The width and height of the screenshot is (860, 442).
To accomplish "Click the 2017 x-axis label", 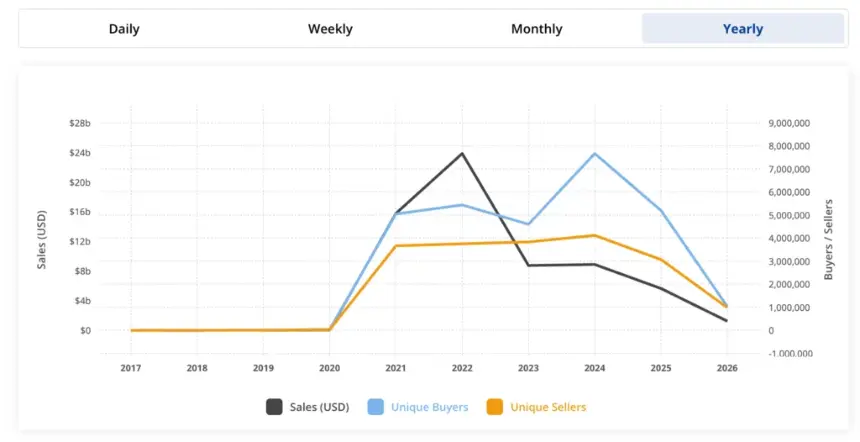I will [131, 368].
